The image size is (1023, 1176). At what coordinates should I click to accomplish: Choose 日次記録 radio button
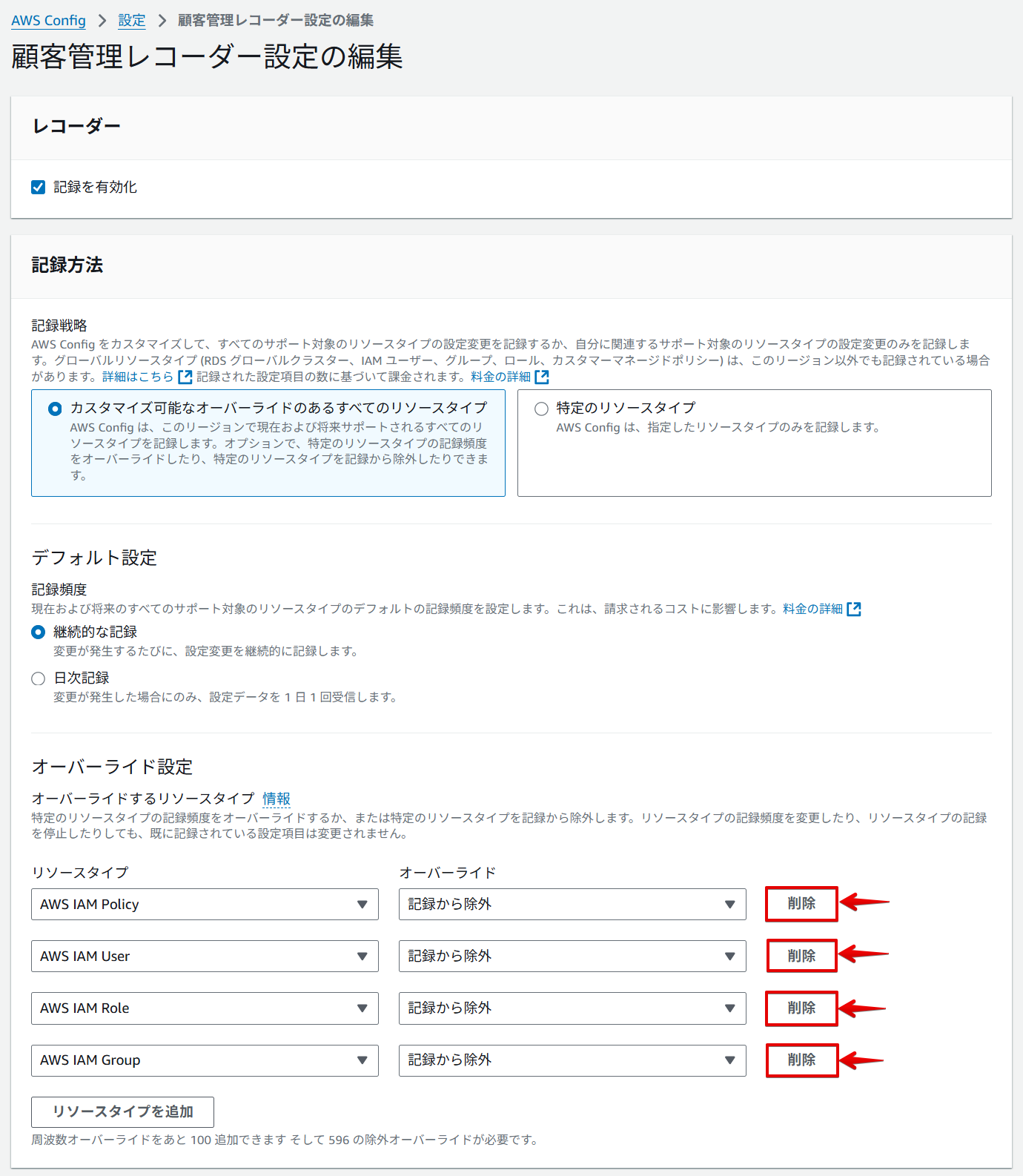(x=39, y=678)
